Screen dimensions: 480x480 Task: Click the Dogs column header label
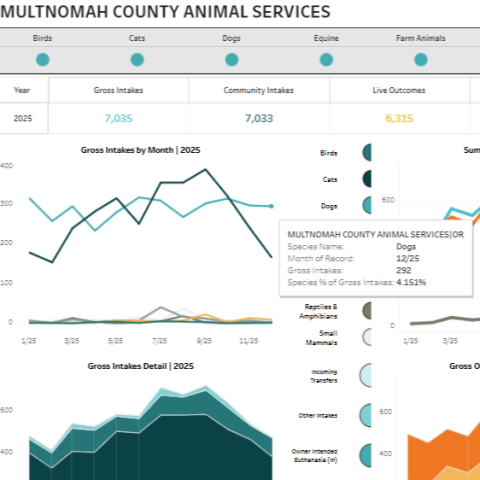[232, 38]
